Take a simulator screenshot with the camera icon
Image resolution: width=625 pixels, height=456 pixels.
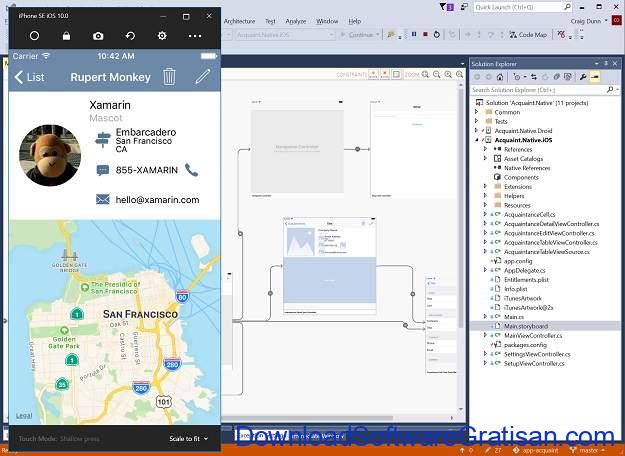tap(98, 36)
